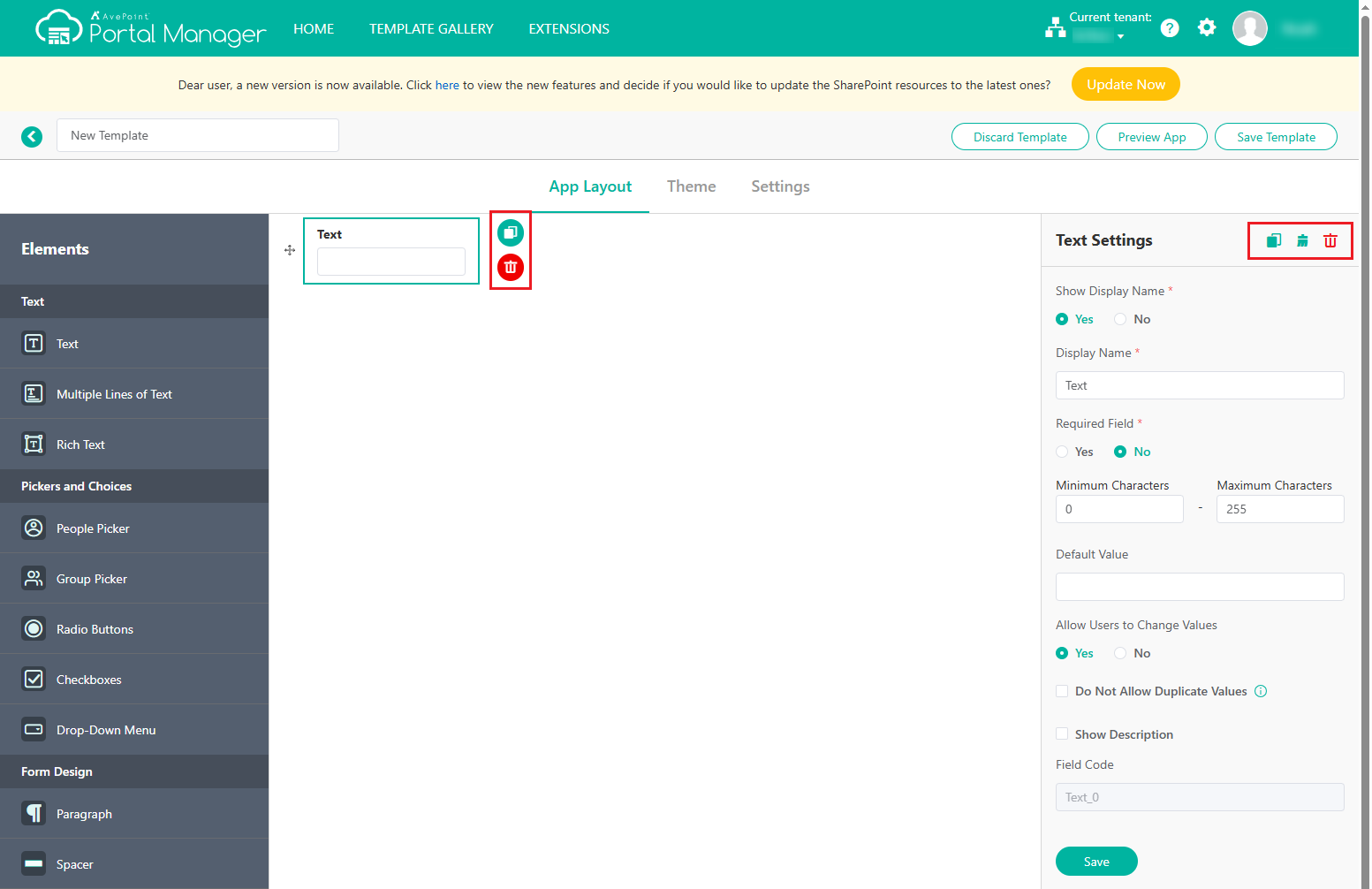
Task: Expand the Current tenant dropdown arrow
Action: point(1120,37)
